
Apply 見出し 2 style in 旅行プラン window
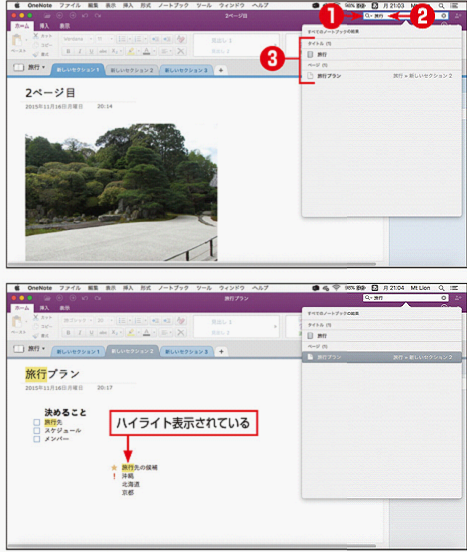[x=220, y=333]
